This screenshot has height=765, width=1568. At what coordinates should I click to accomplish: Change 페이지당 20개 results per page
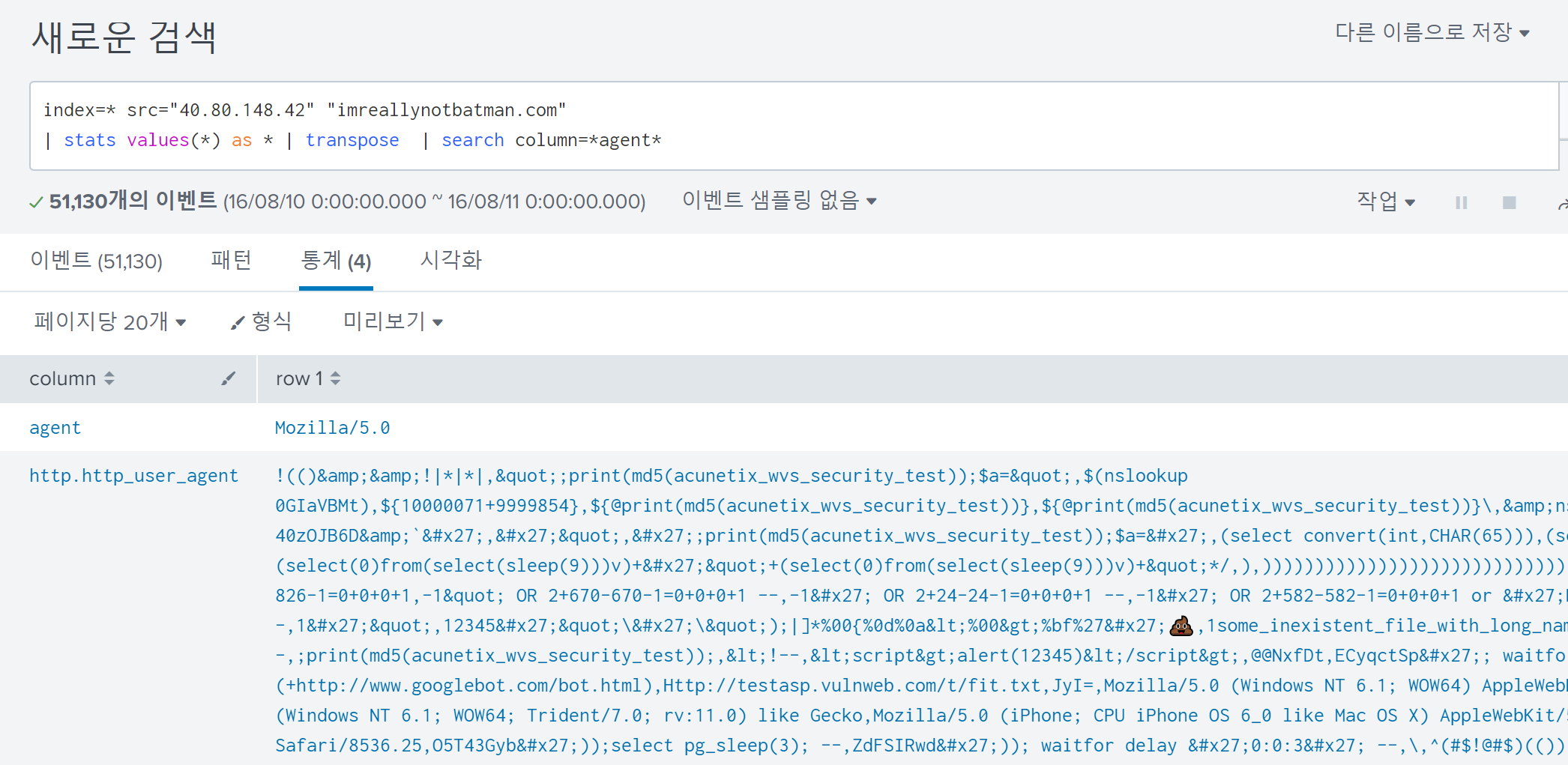[x=110, y=321]
